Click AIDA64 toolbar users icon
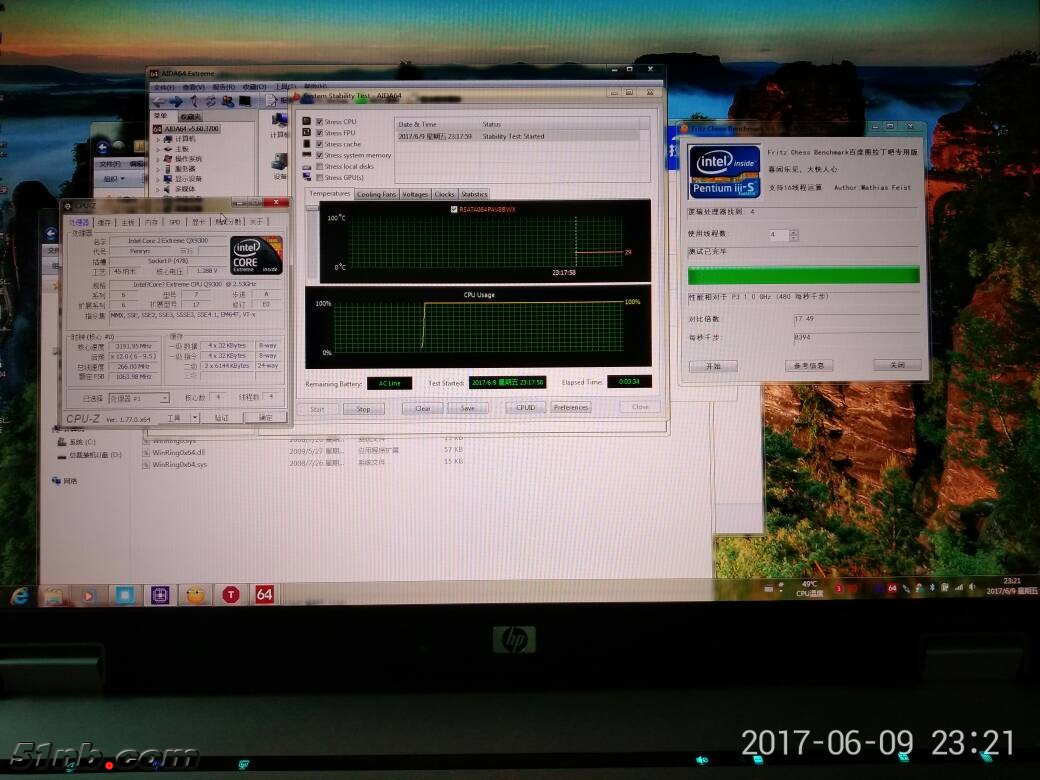The height and width of the screenshot is (780, 1040). coord(228,101)
